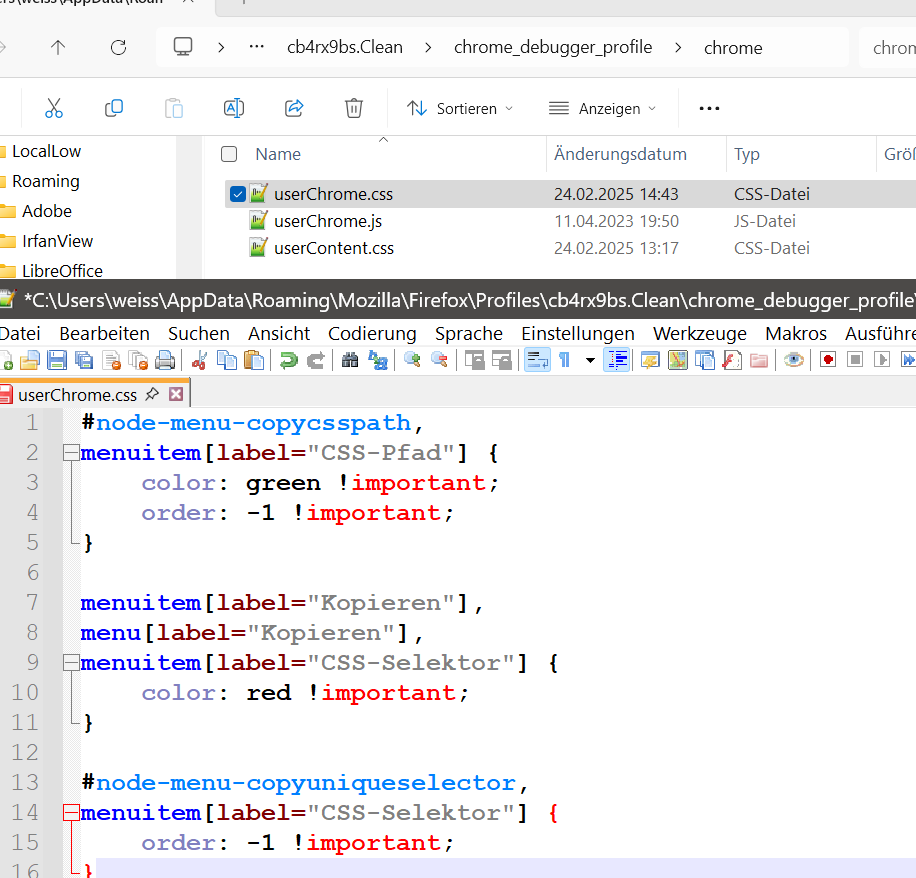The width and height of the screenshot is (916, 878).
Task: Click the Rename icon in Explorer toolbar
Action: tap(234, 108)
